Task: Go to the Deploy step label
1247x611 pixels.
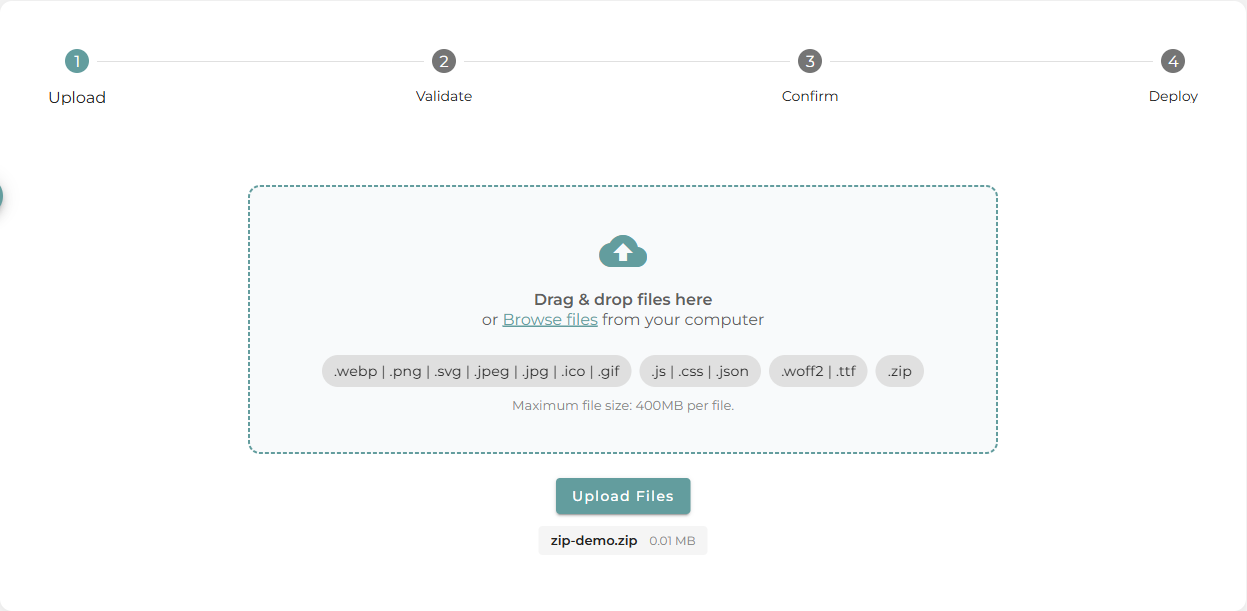Action: pos(1173,97)
